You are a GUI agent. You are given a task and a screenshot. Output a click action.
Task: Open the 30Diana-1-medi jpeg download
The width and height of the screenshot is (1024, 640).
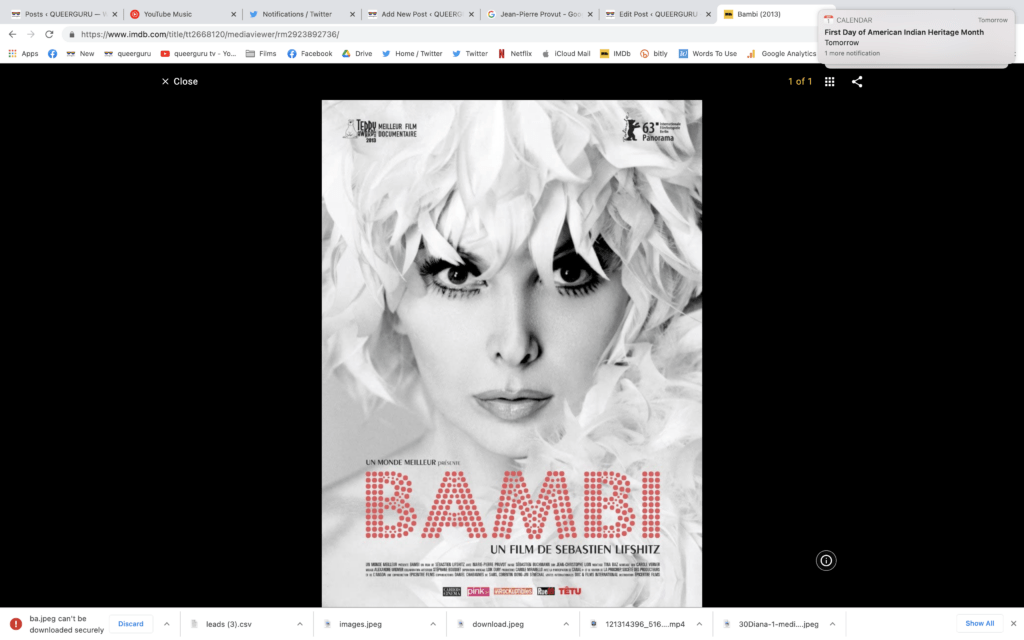coord(778,624)
